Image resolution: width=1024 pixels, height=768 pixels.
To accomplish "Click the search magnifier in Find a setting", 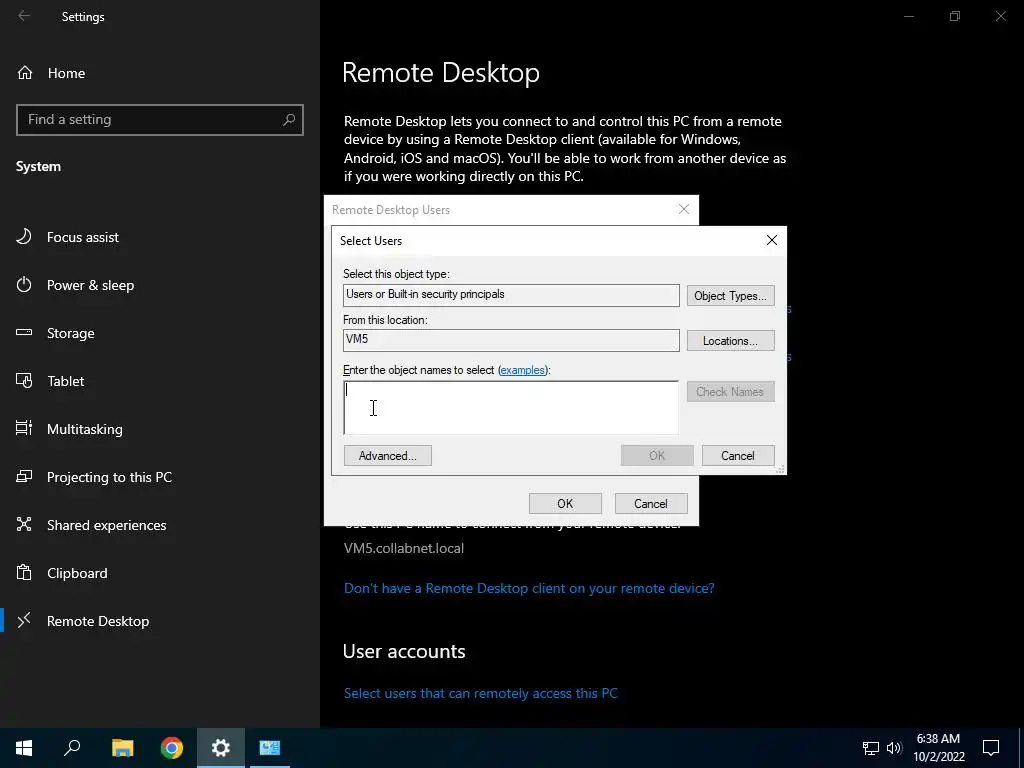I will tap(289, 120).
